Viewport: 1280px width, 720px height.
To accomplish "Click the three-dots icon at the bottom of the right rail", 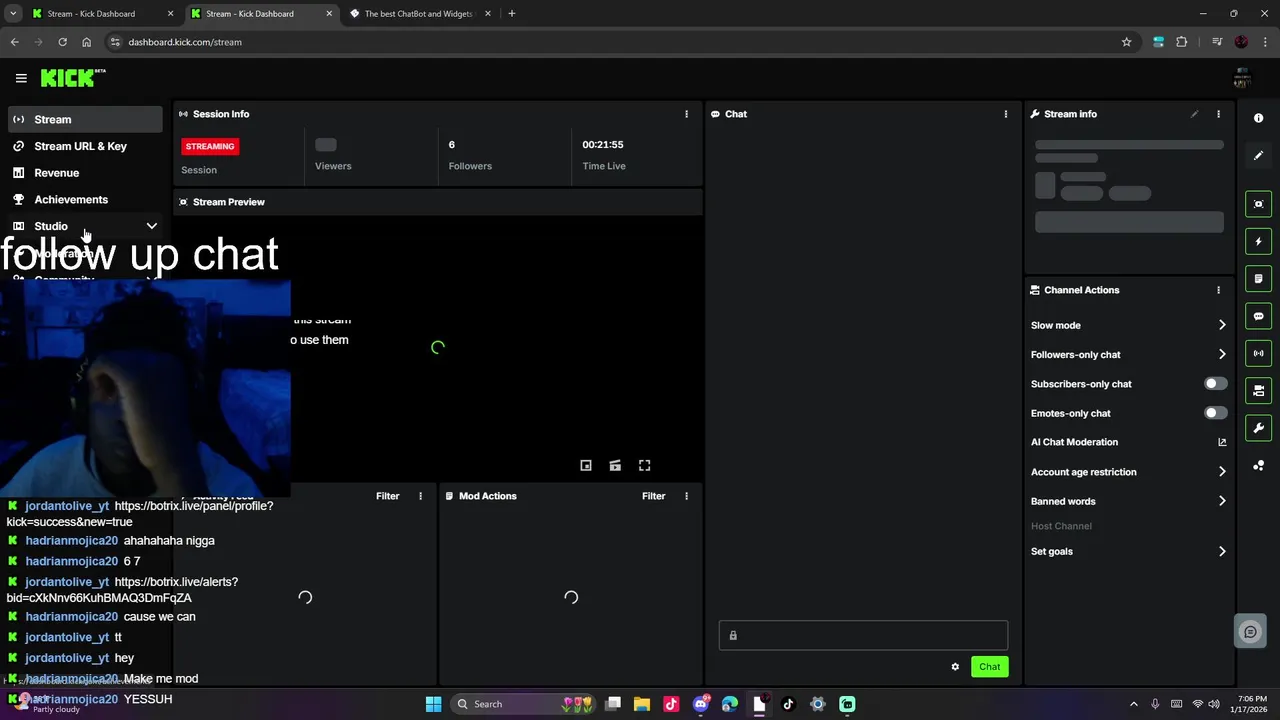I will [1259, 465].
